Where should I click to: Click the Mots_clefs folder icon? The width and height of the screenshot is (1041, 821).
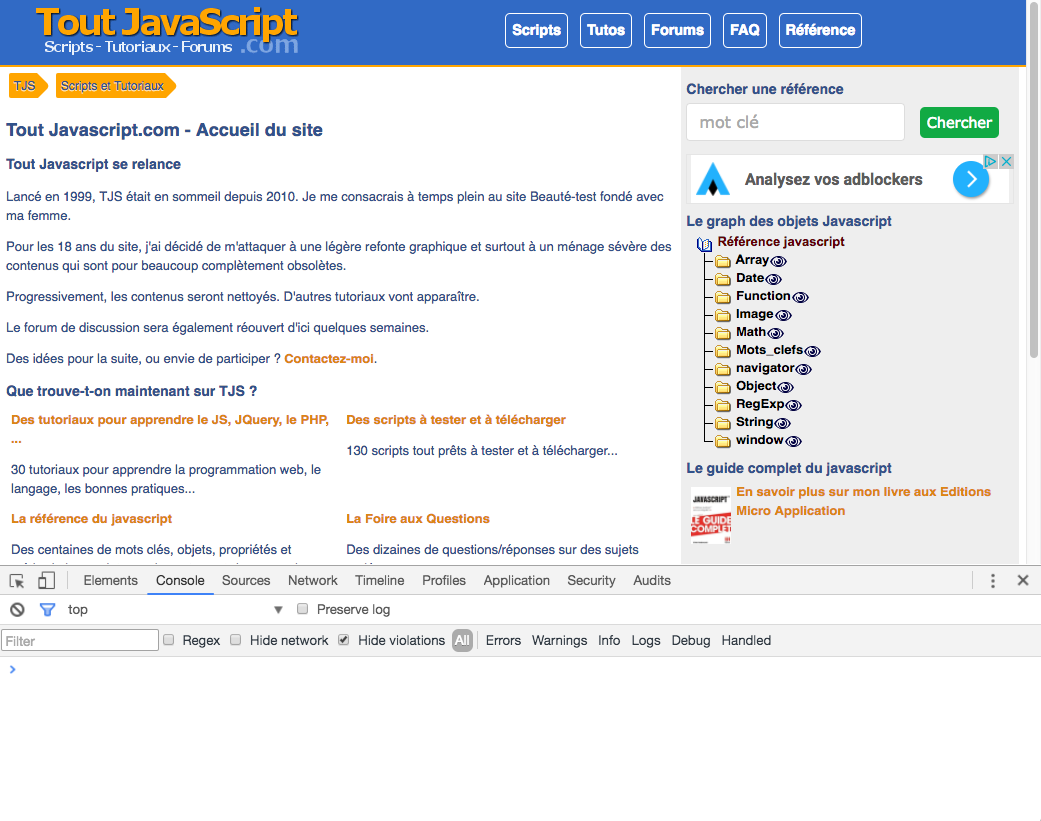tap(723, 351)
